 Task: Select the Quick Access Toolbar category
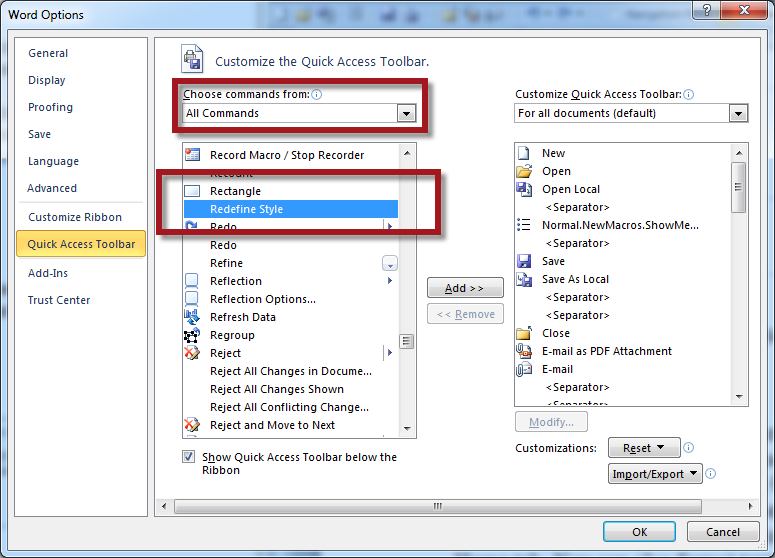click(81, 244)
